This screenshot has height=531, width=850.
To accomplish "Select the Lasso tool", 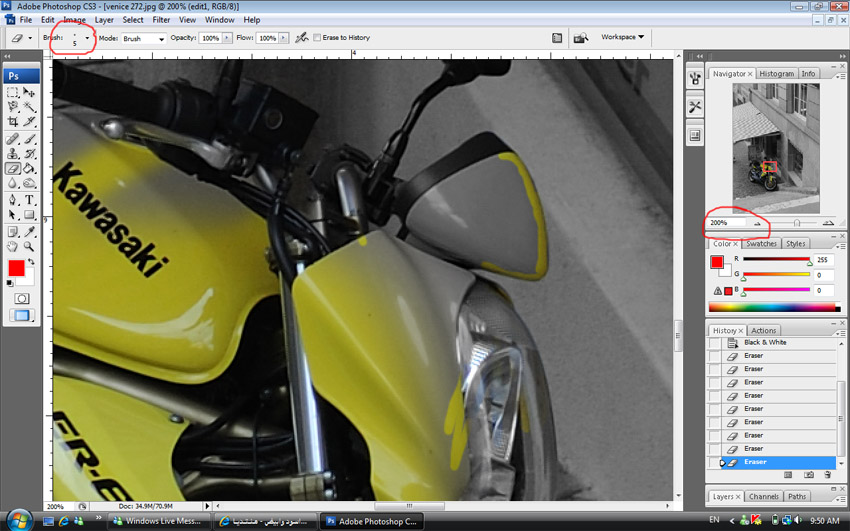I will (13, 107).
